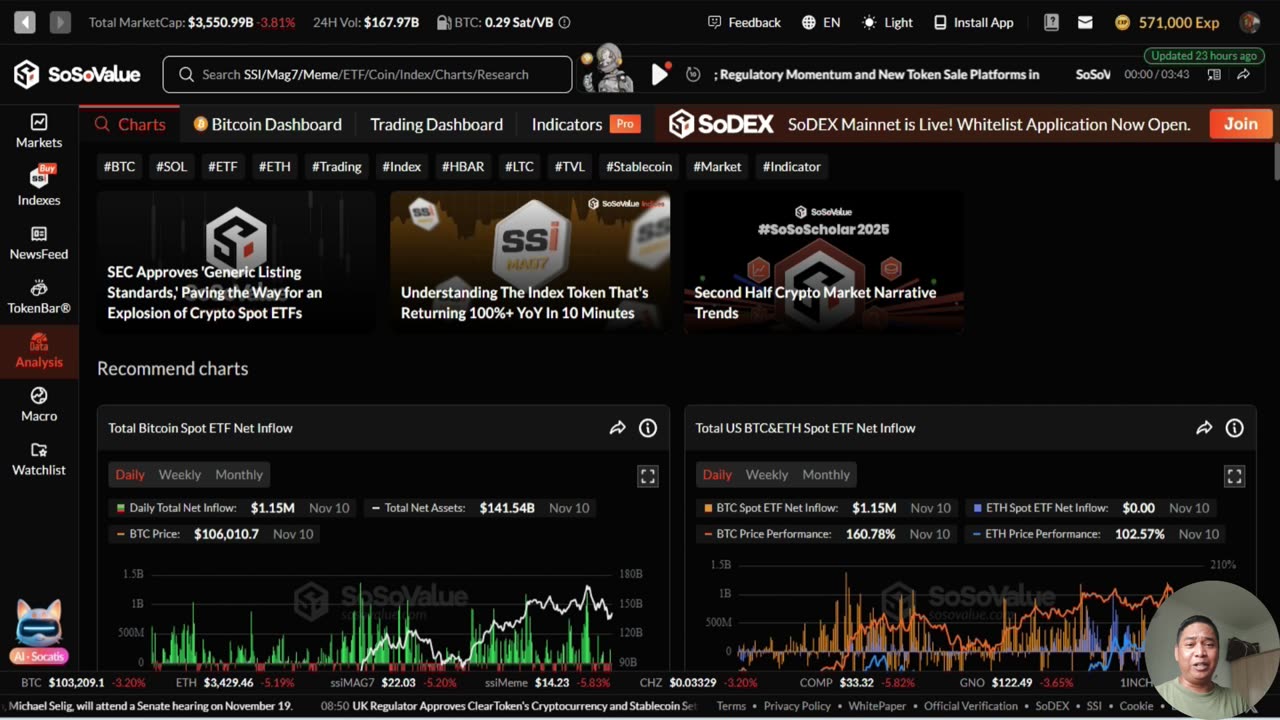Show info for Total Bitcoin Spot ETF chart
Image resolution: width=1280 pixels, height=720 pixels.
tap(648, 428)
